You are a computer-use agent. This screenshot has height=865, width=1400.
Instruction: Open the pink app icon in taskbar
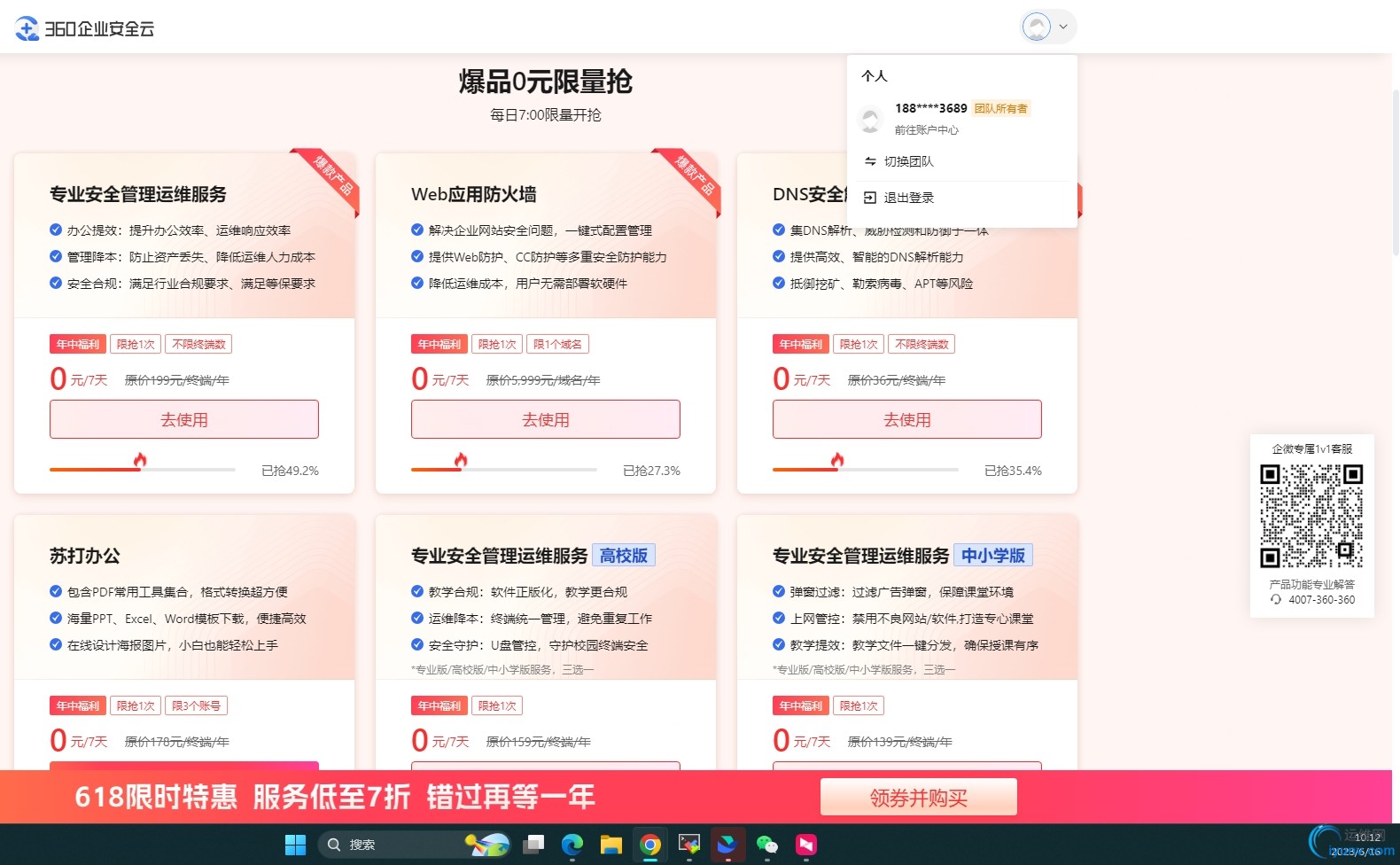(805, 845)
